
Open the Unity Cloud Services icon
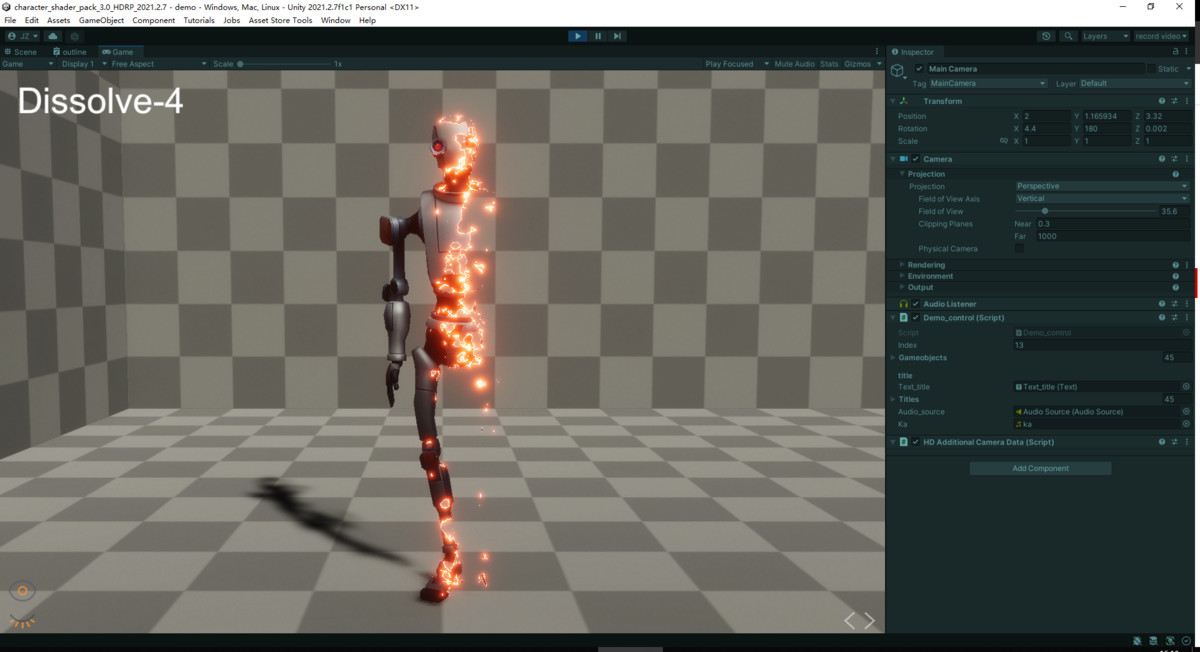pos(52,35)
